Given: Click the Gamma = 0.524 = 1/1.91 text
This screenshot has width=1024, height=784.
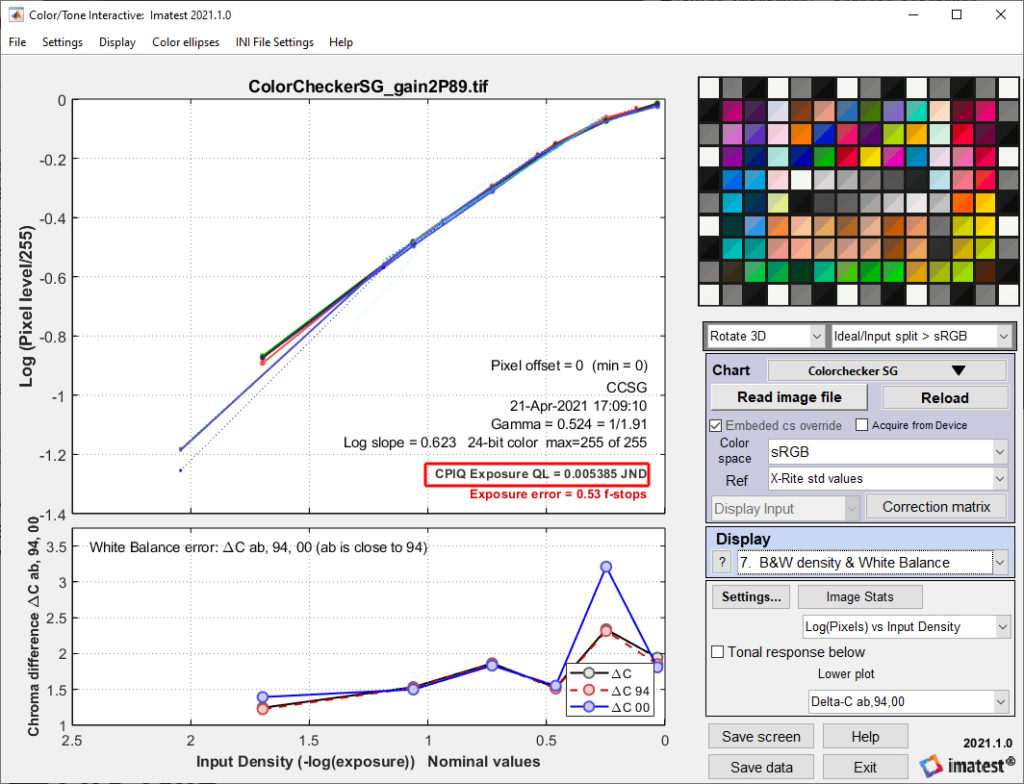Looking at the screenshot, I should pos(568,425).
